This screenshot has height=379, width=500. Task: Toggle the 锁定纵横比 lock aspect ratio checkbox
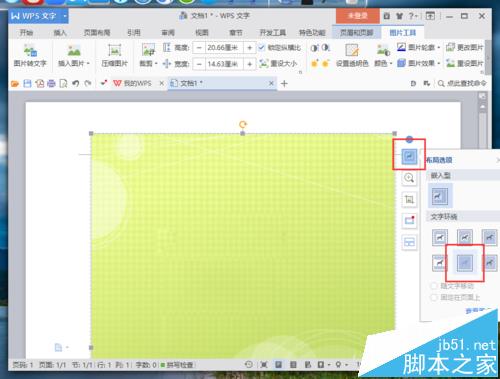[x=261, y=48]
